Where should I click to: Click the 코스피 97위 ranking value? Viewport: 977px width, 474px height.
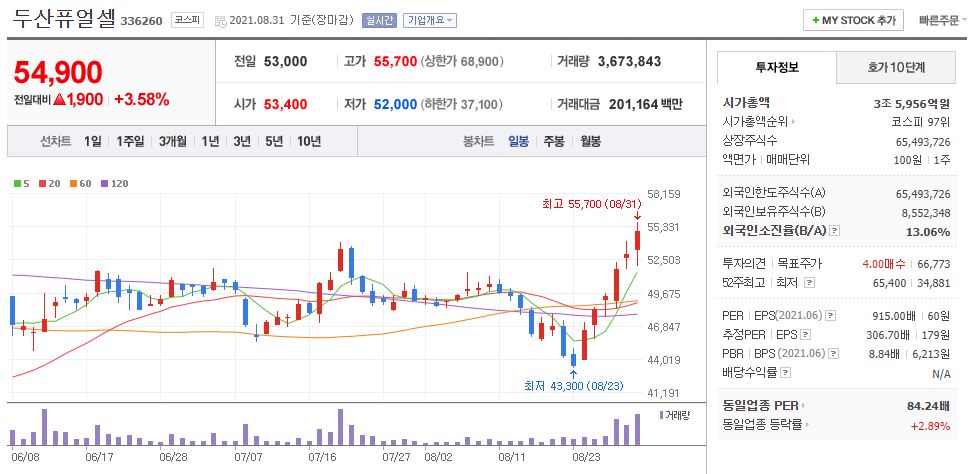(x=921, y=122)
